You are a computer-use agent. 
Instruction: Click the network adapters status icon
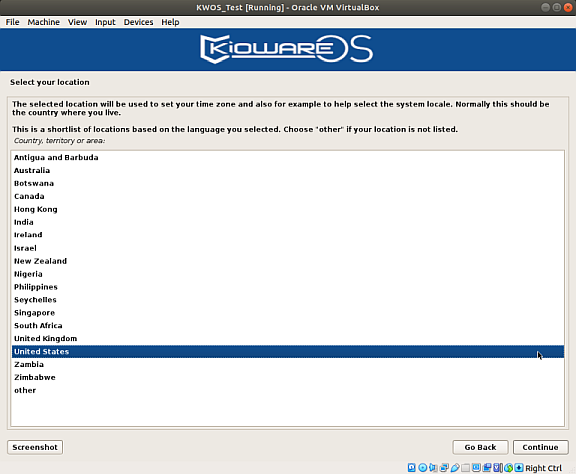coord(444,468)
